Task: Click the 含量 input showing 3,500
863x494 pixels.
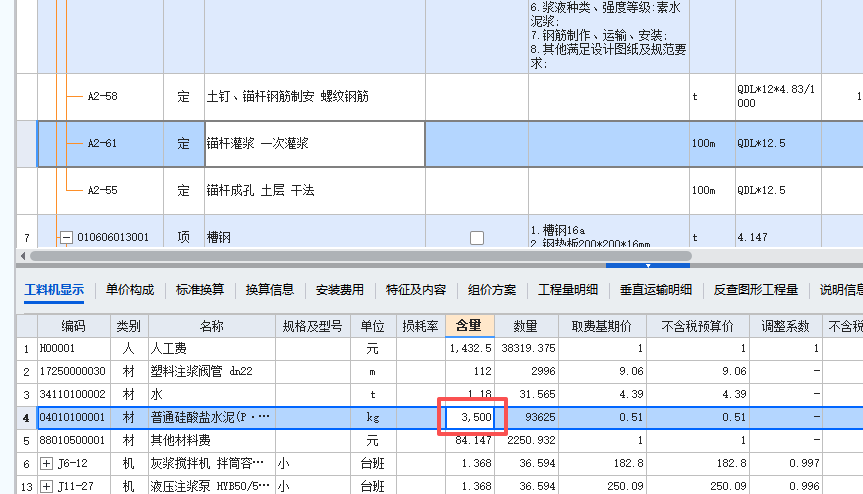Action: [469, 417]
